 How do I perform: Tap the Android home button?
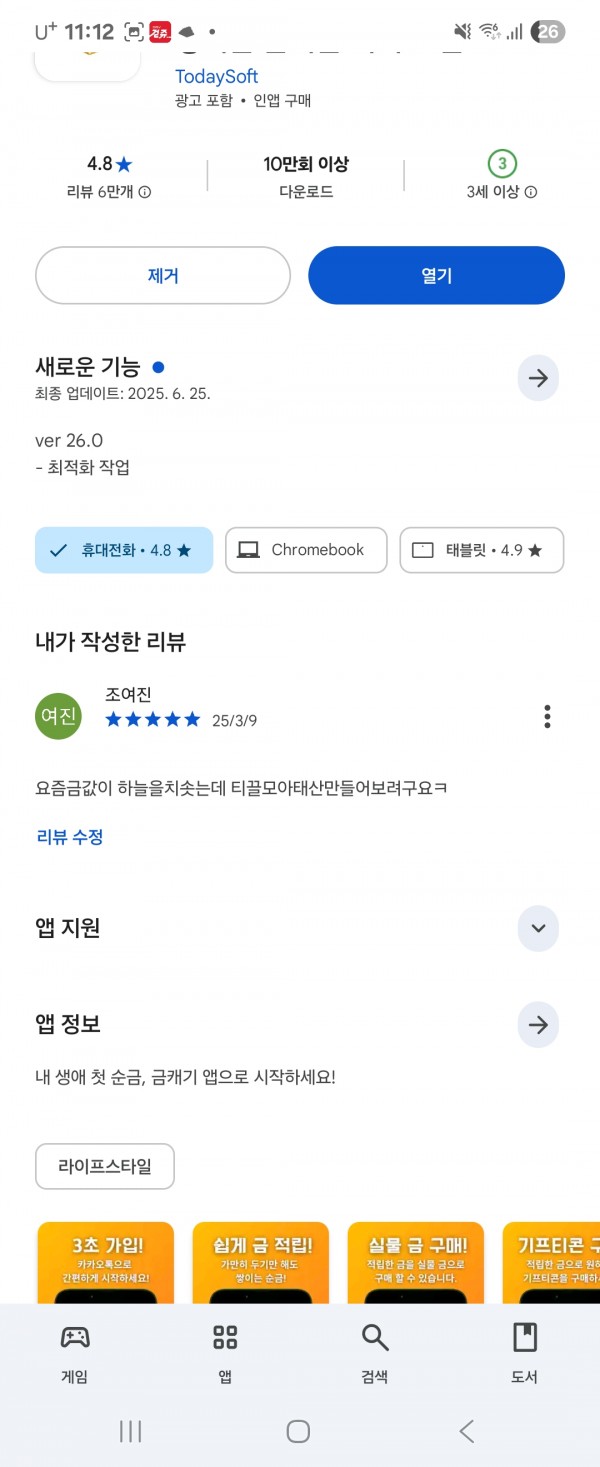point(298,1431)
